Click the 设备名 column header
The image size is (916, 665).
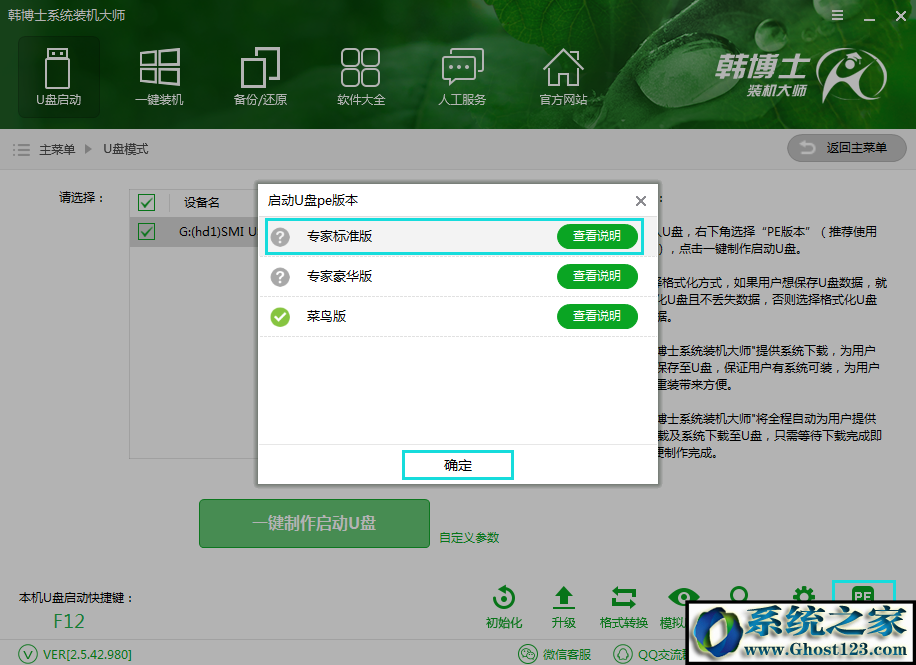click(202, 203)
